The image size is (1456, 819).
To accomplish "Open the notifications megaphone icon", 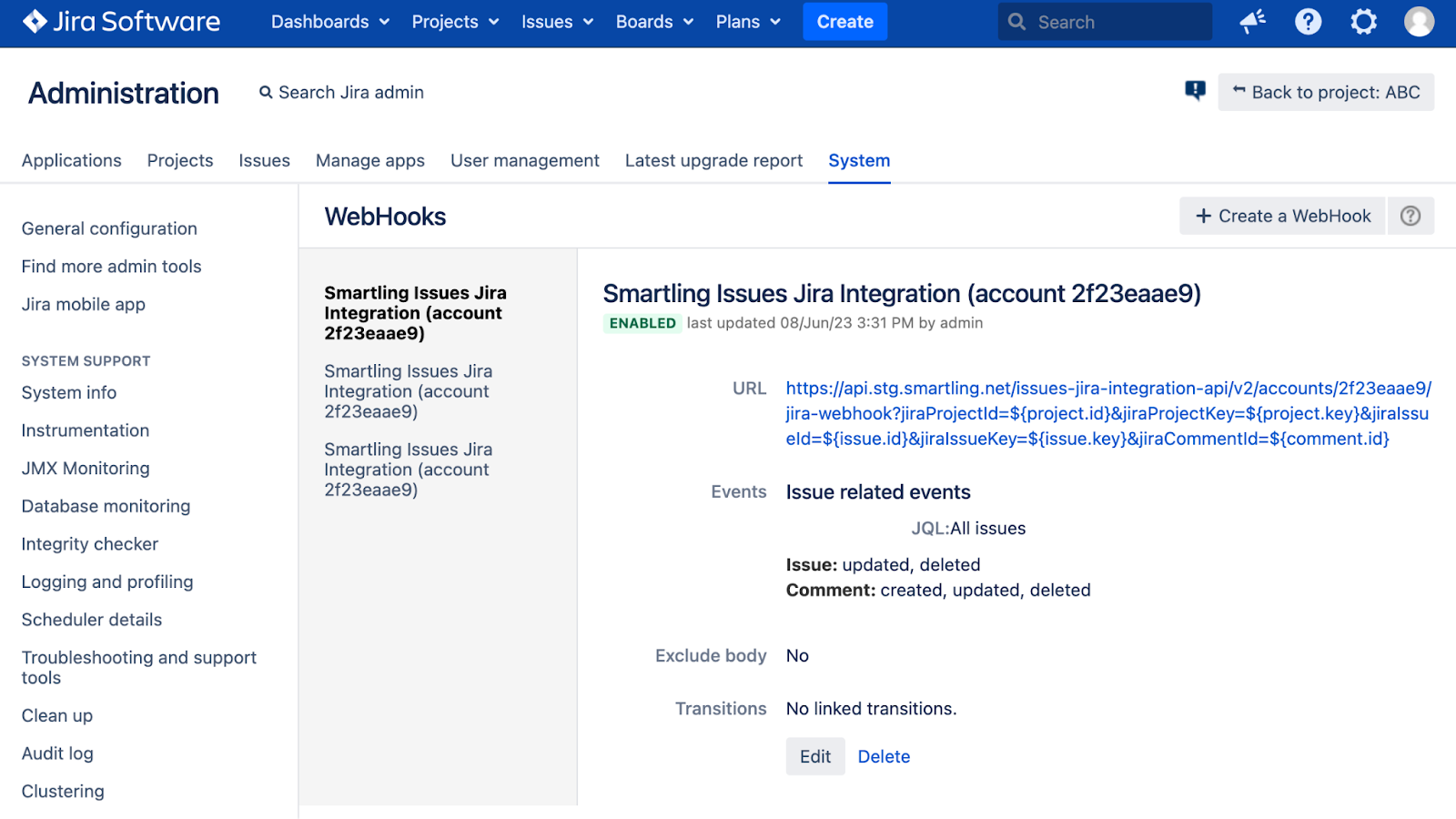I will point(1253,21).
